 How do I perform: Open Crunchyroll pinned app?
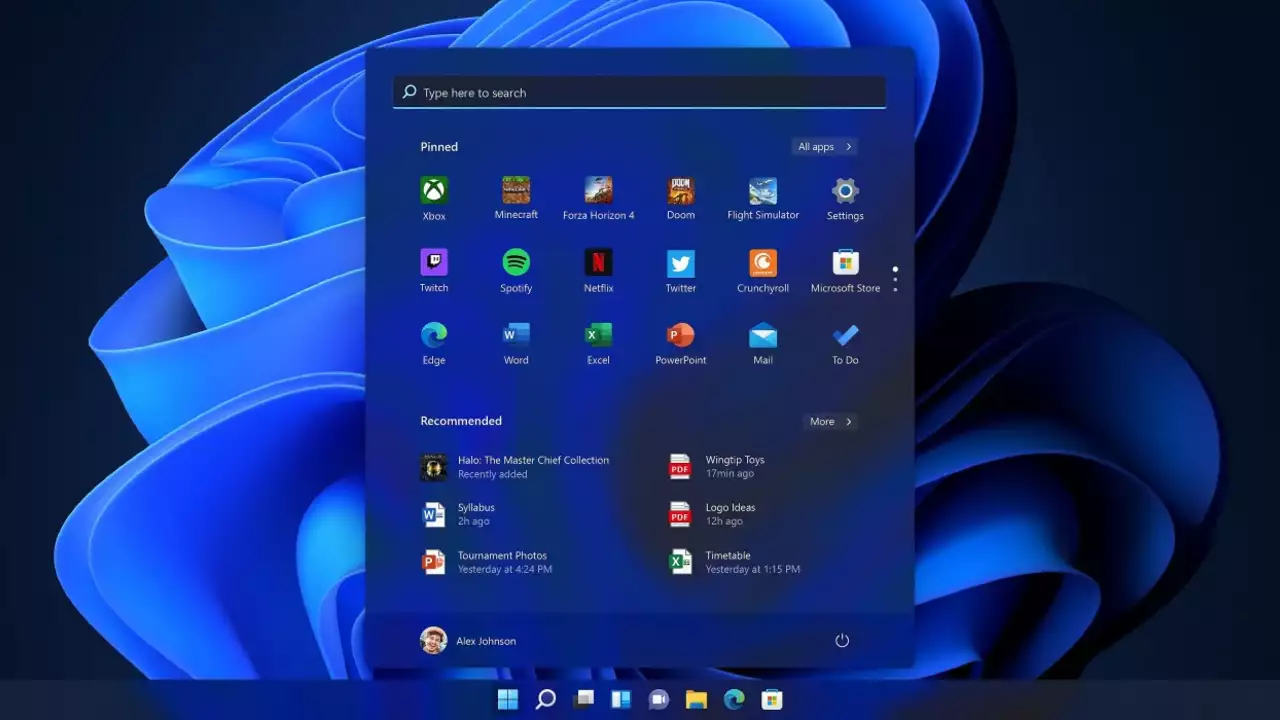pos(763,263)
